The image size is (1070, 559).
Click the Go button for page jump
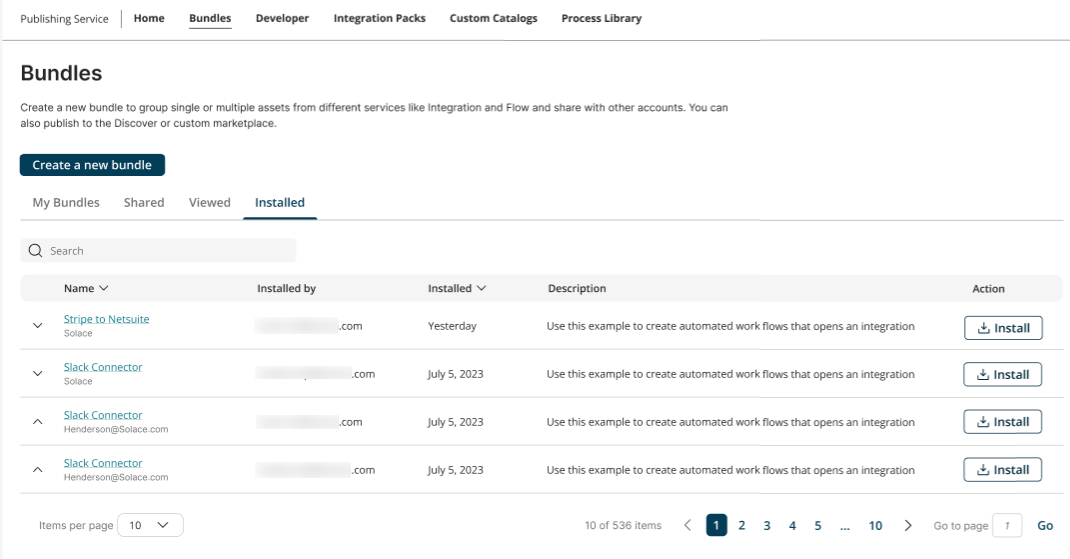pyautogui.click(x=1045, y=526)
